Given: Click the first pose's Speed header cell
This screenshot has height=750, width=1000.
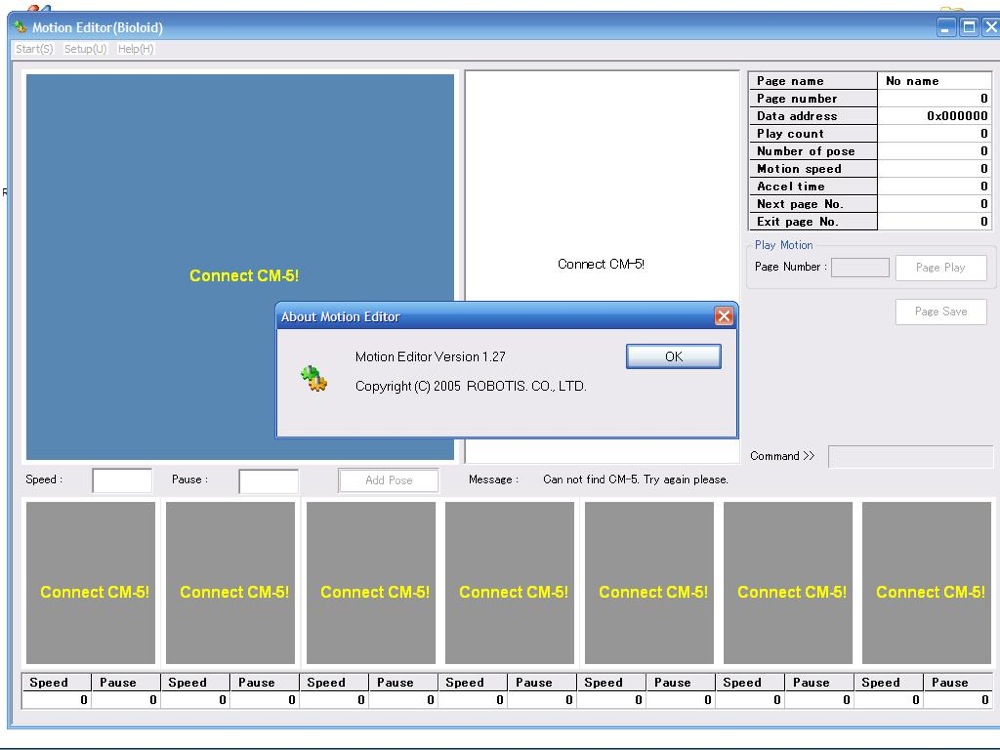Looking at the screenshot, I should [56, 682].
